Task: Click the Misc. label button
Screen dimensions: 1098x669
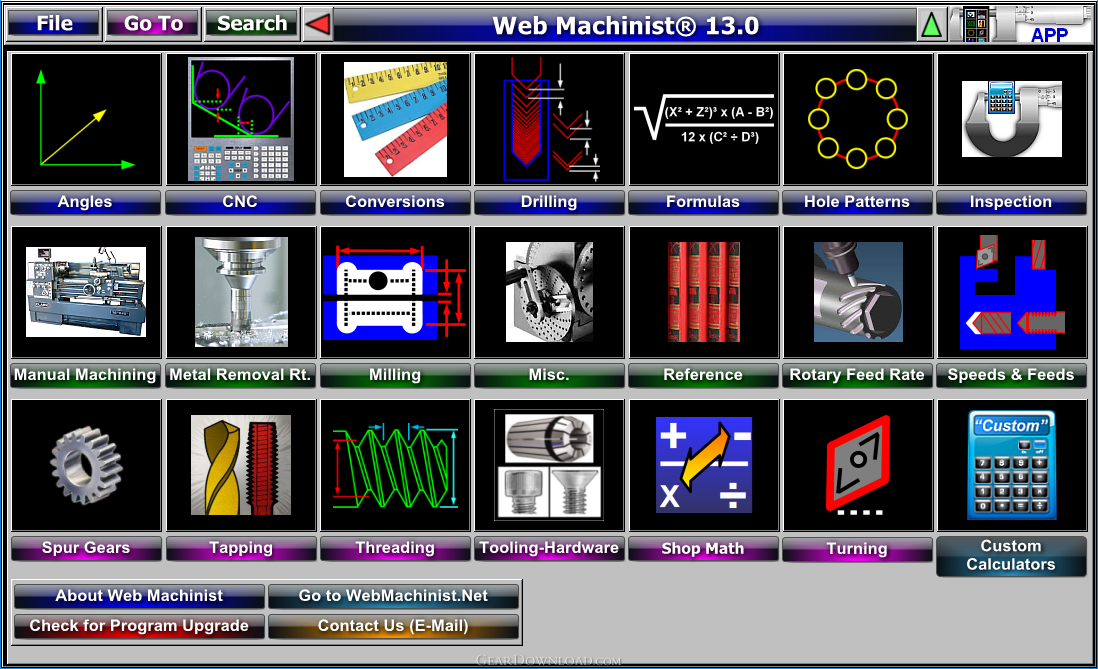Action: (549, 375)
